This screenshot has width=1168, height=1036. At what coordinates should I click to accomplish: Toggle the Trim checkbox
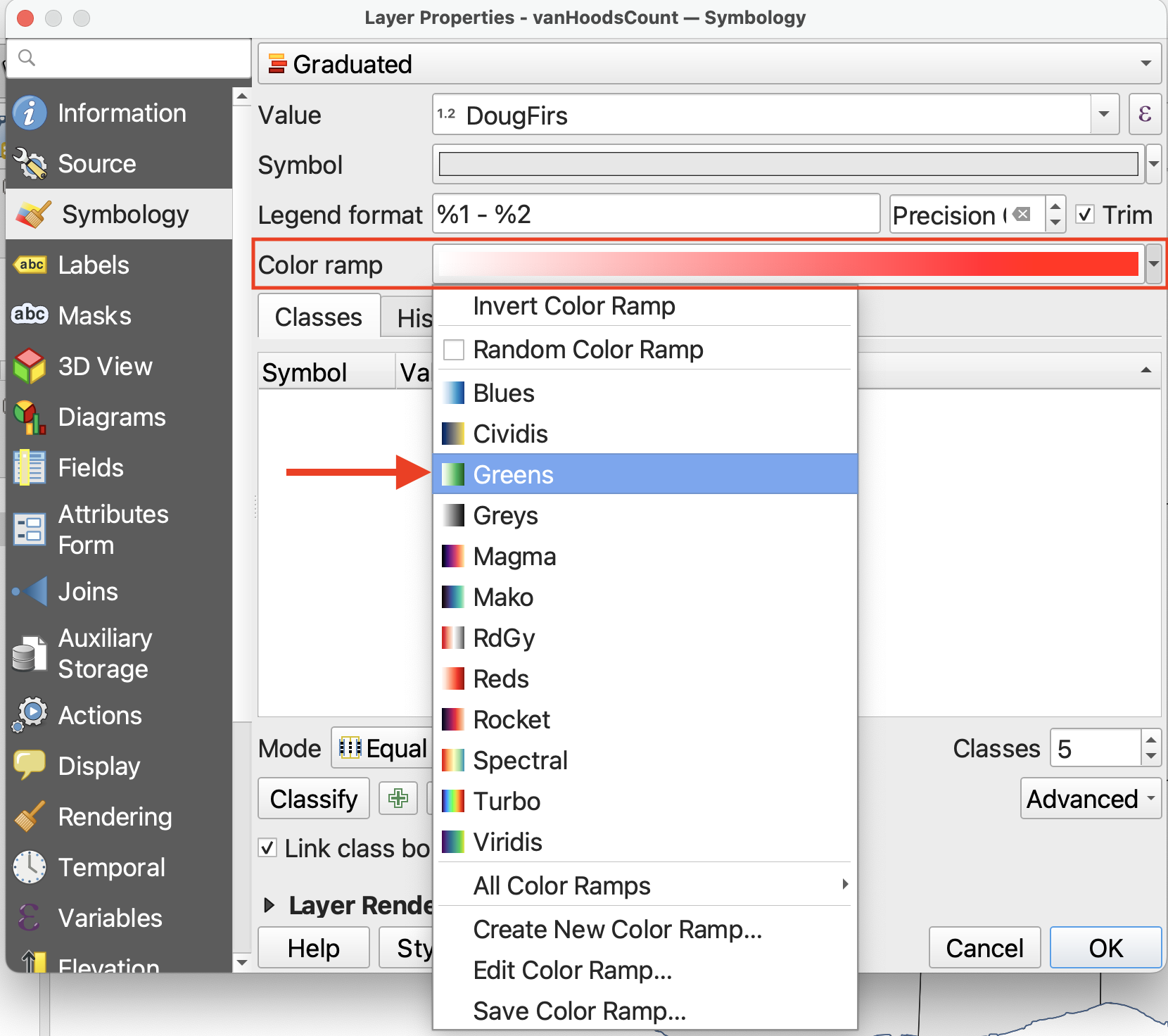tap(1085, 215)
